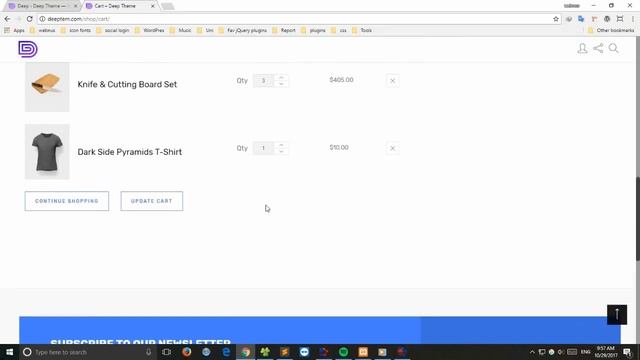
Task: Open the WordPres bookmarks folder
Action: pyautogui.click(x=149, y=30)
